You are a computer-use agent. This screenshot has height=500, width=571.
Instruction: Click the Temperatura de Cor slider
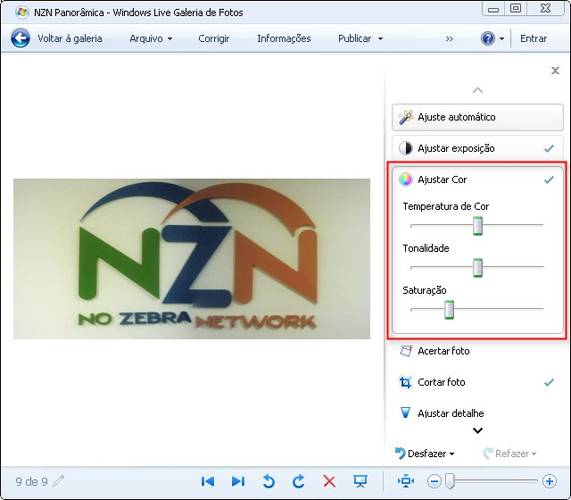click(x=477, y=226)
